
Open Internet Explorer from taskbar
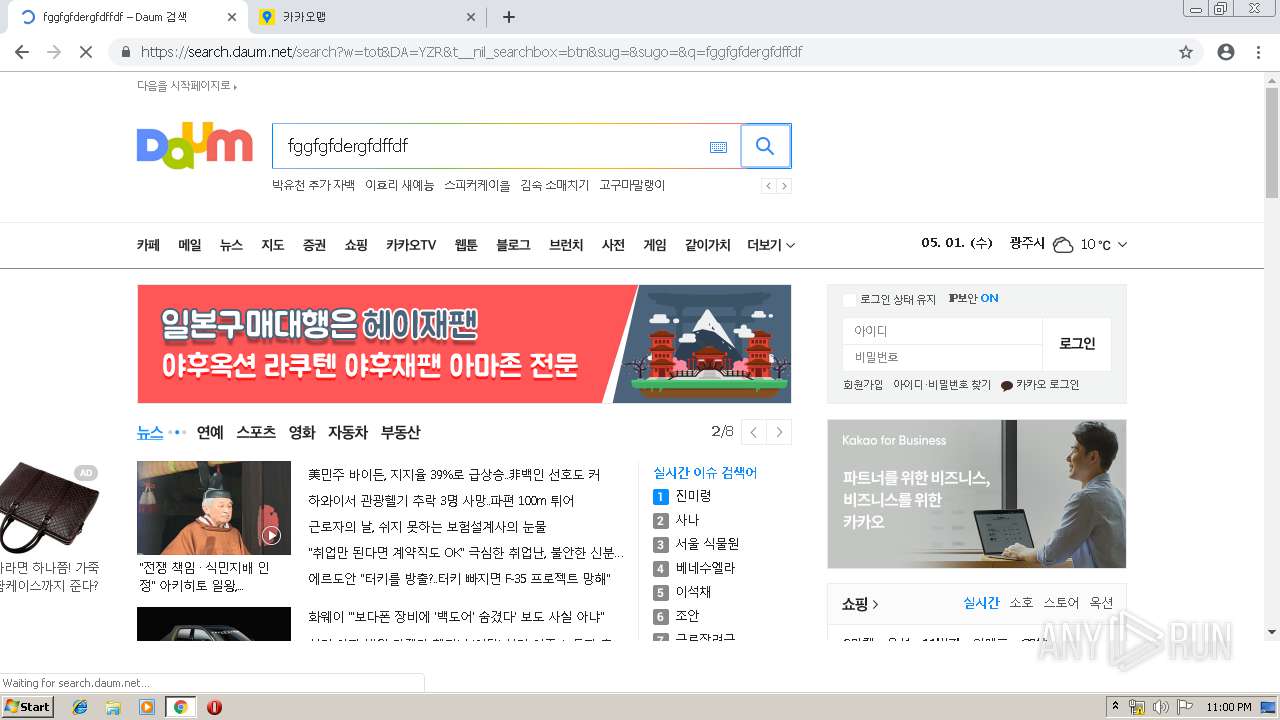tap(80, 707)
